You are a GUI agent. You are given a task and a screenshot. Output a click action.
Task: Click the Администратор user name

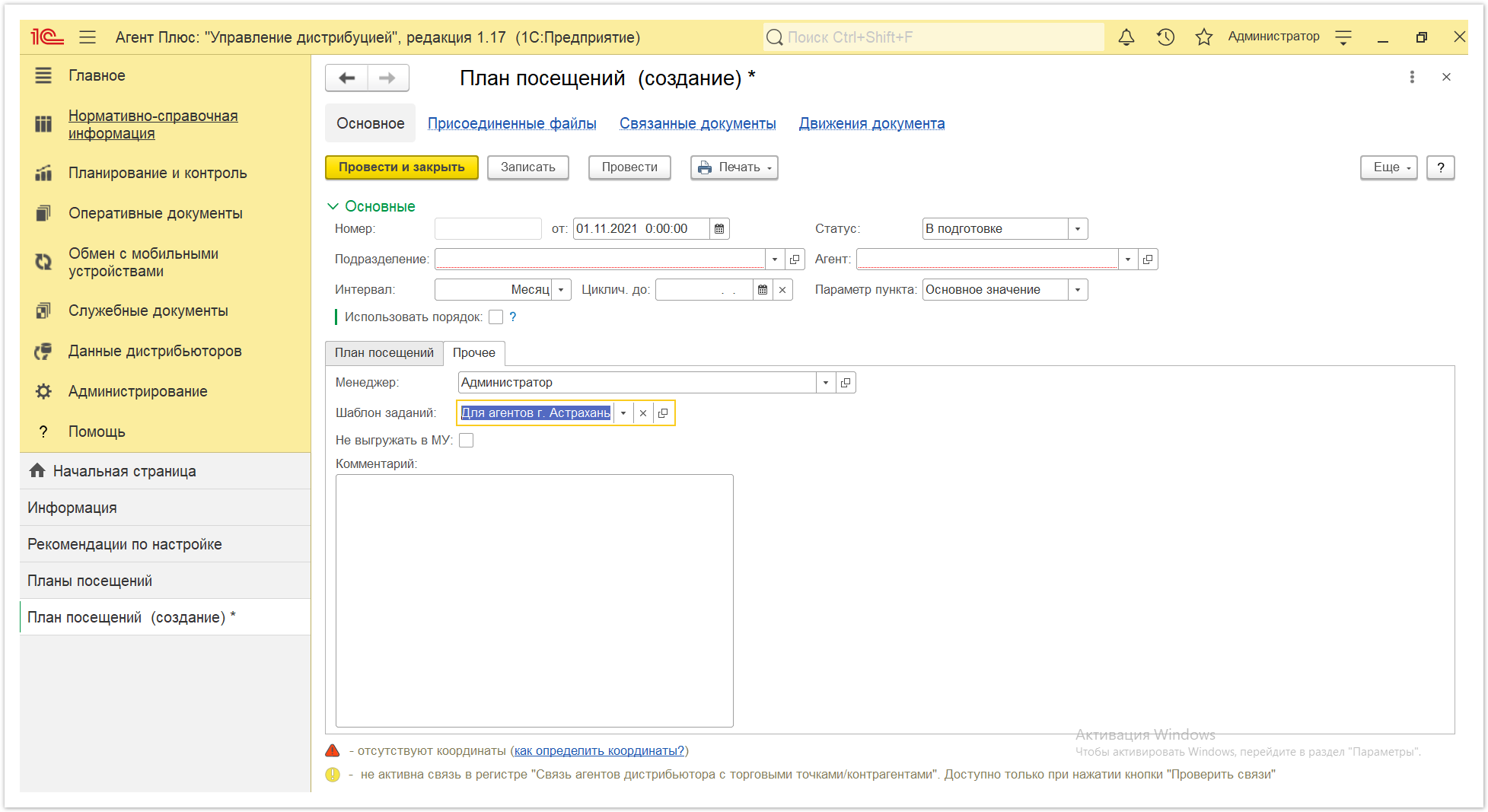click(1273, 37)
